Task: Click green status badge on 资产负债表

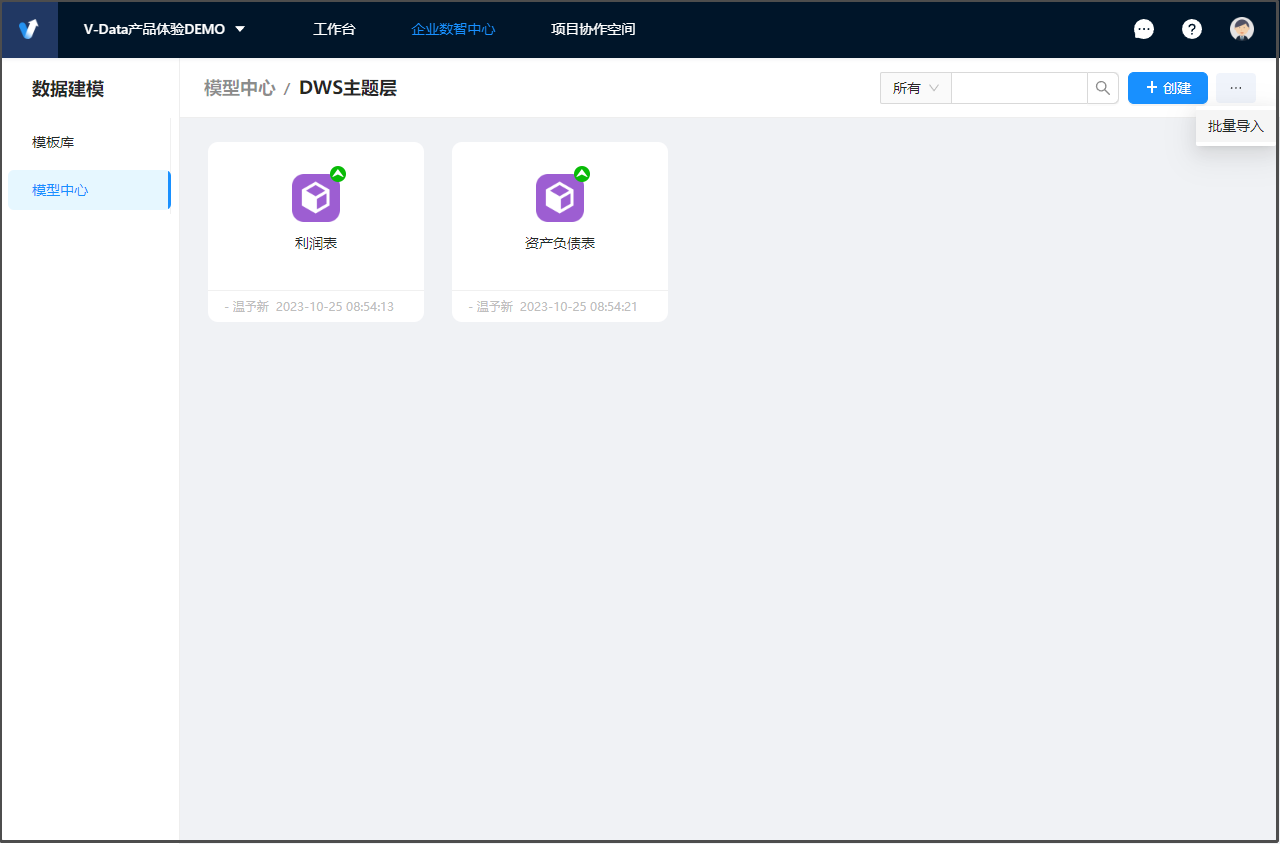Action: (582, 174)
